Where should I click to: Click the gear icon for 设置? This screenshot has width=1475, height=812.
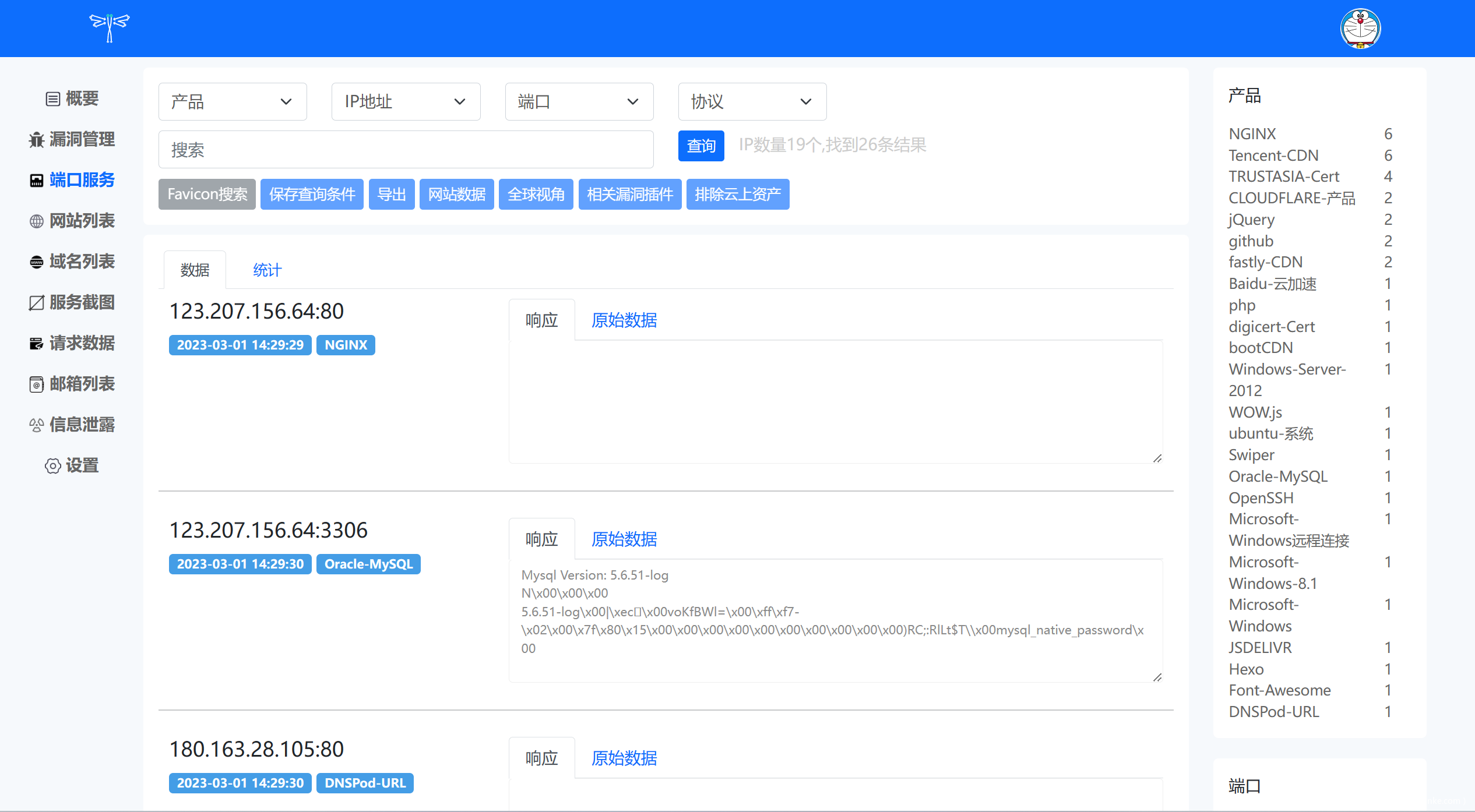click(52, 466)
